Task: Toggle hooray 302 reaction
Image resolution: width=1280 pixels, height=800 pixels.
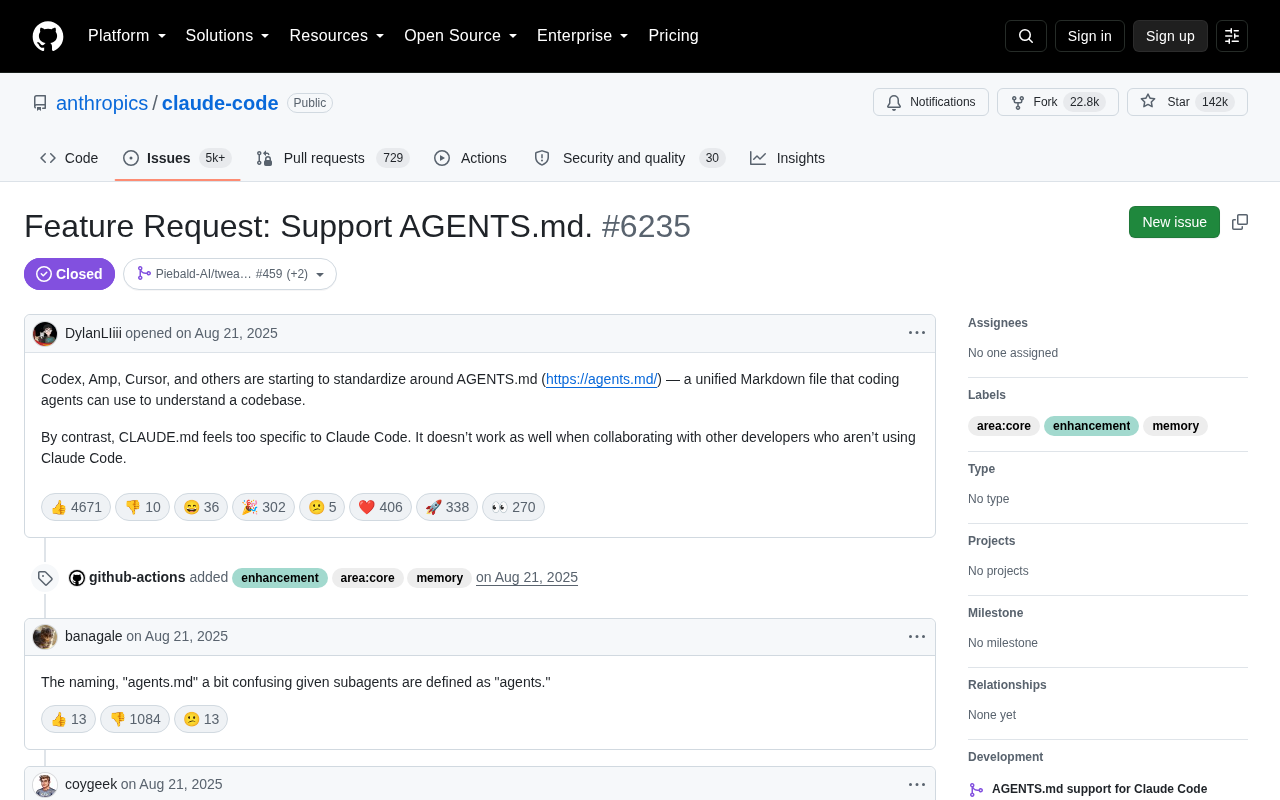Action: pyautogui.click(x=263, y=507)
